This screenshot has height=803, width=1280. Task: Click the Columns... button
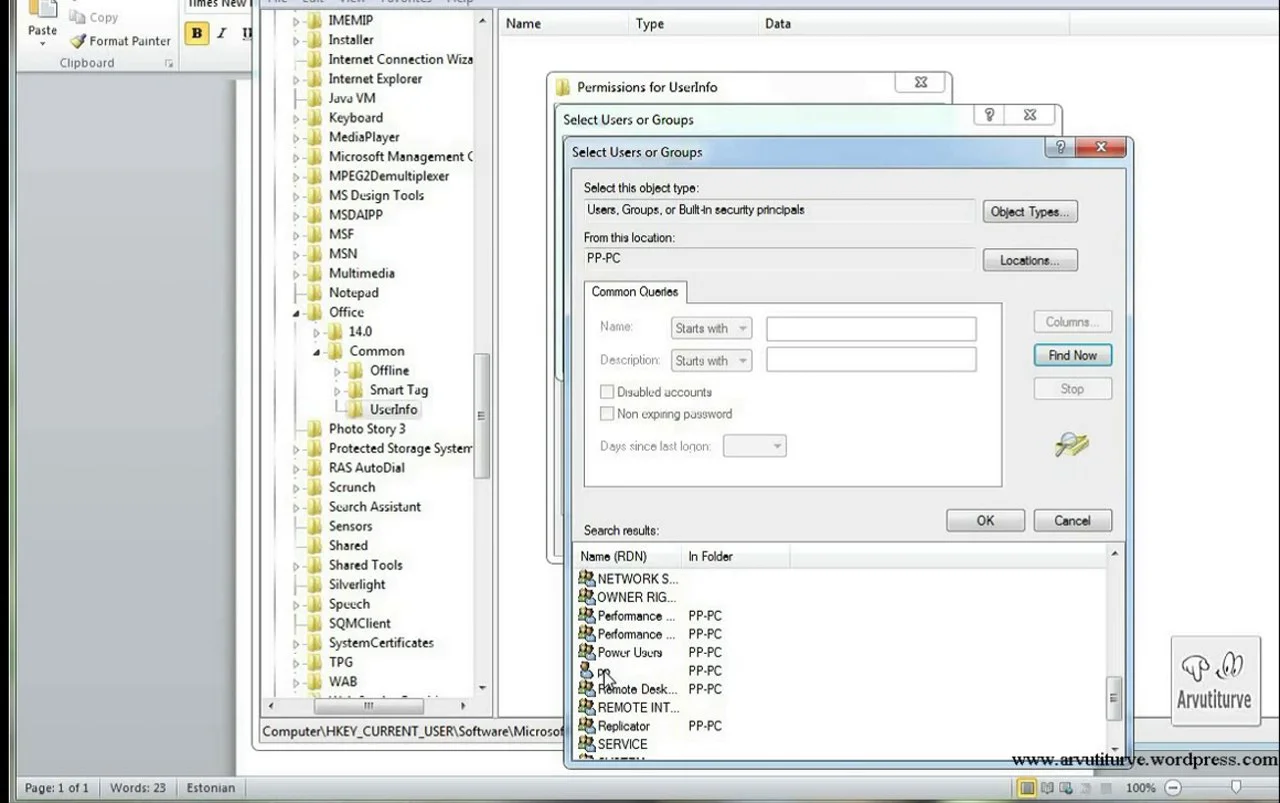coord(1072,322)
